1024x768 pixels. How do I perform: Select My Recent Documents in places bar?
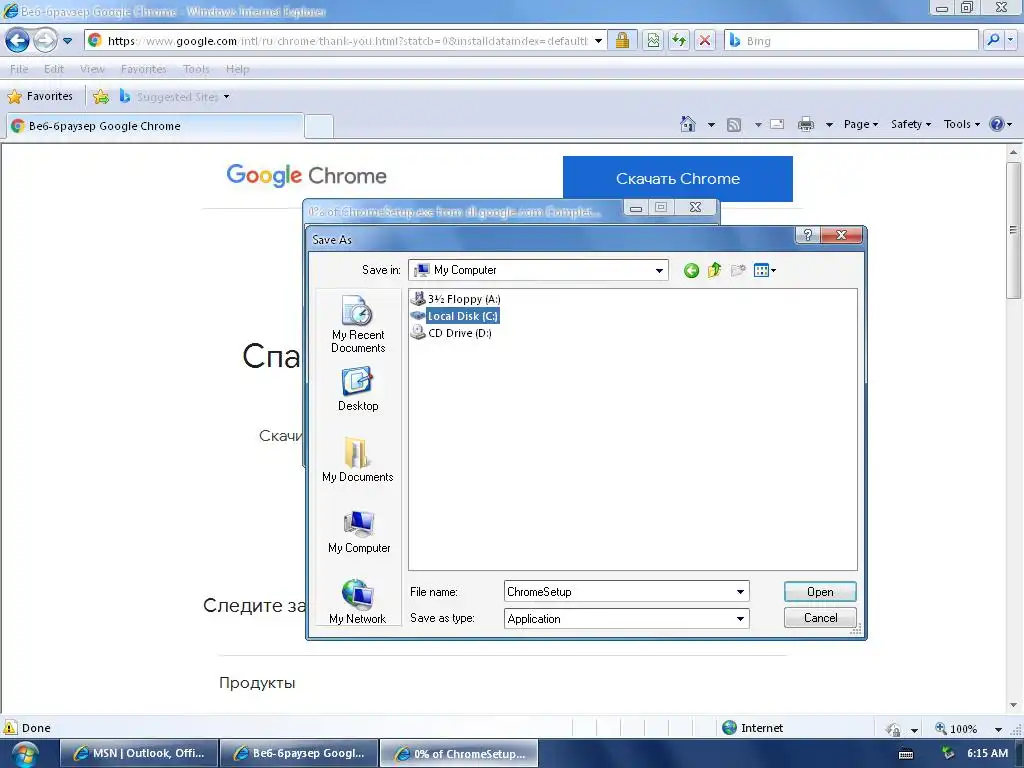(x=358, y=324)
